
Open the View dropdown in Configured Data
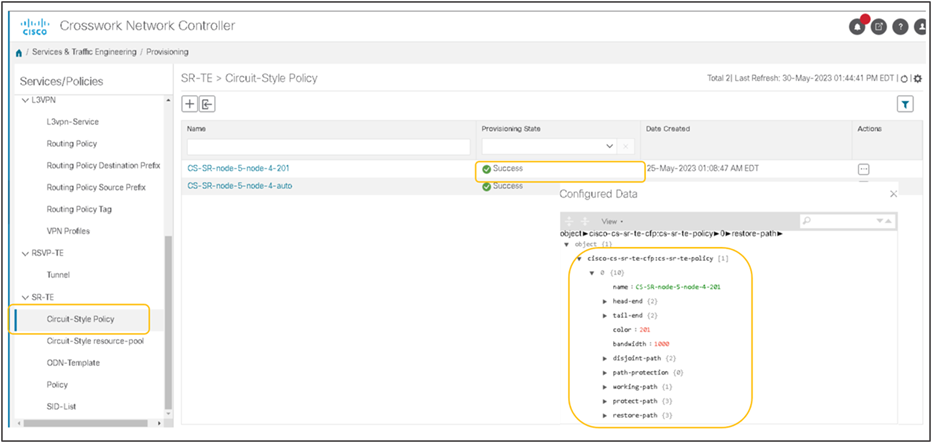pyautogui.click(x=612, y=221)
